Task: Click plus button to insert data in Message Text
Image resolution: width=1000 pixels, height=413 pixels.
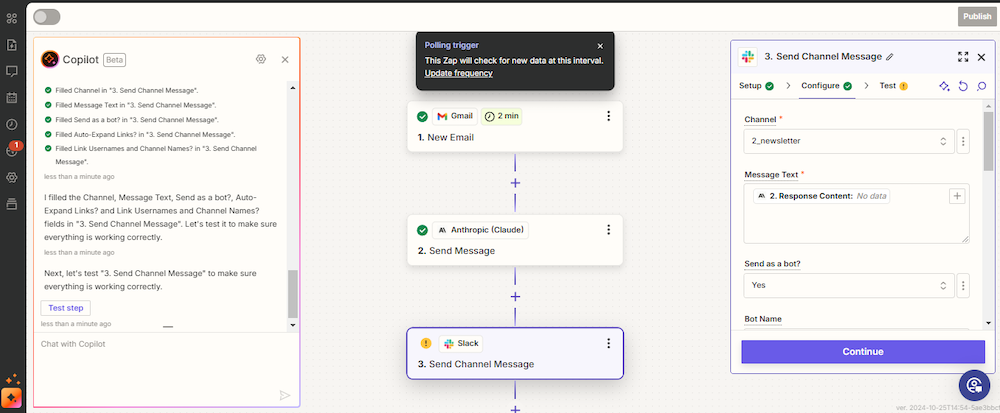Action: [957, 196]
